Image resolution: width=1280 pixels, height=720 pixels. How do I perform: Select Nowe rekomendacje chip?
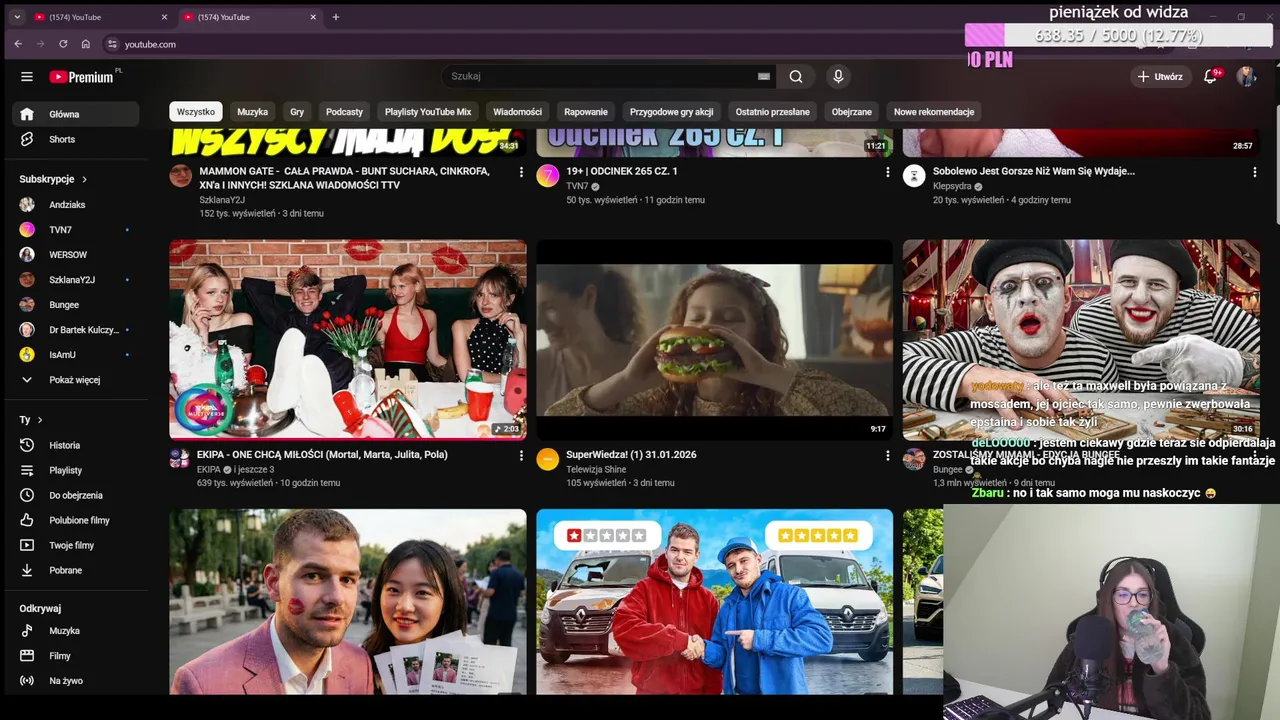point(934,112)
